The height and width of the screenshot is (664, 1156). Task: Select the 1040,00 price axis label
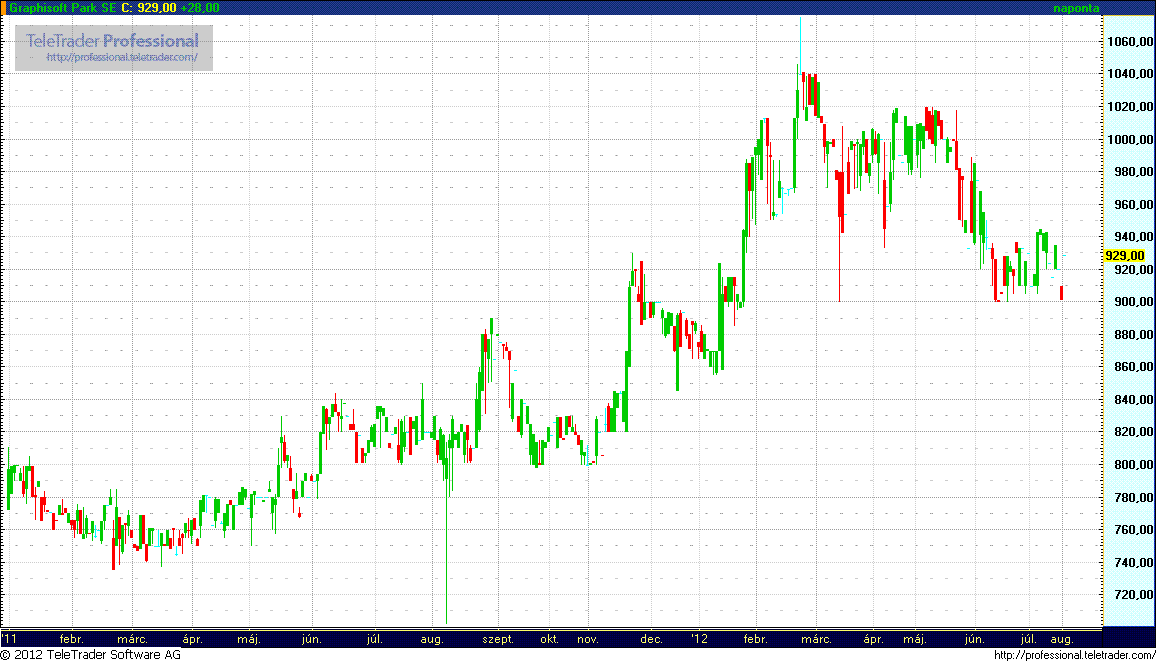click(x=1130, y=74)
